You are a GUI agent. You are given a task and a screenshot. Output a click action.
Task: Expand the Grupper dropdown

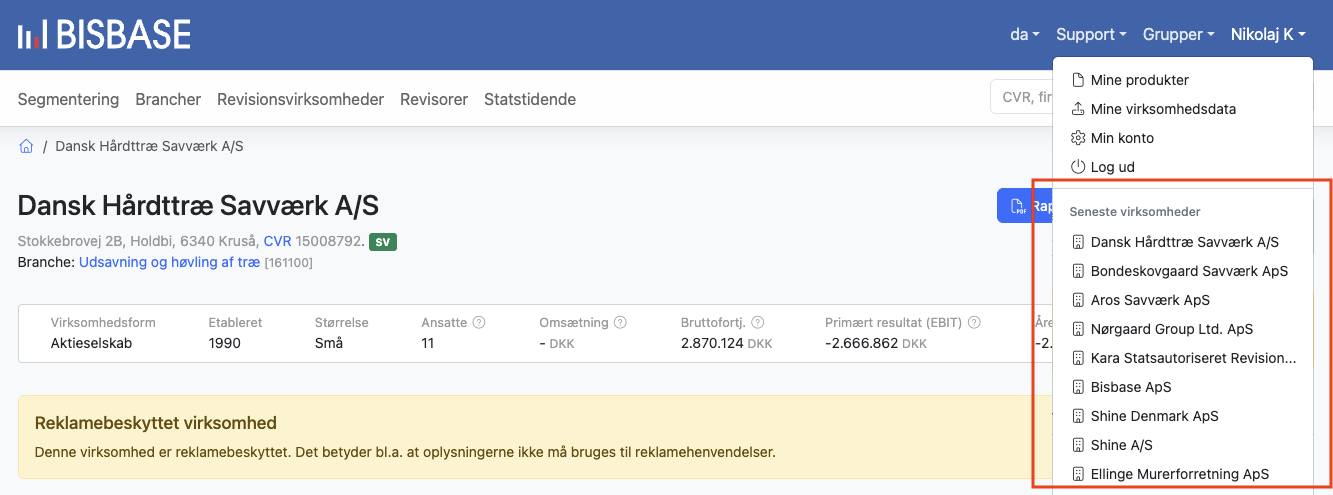[x=1178, y=35]
